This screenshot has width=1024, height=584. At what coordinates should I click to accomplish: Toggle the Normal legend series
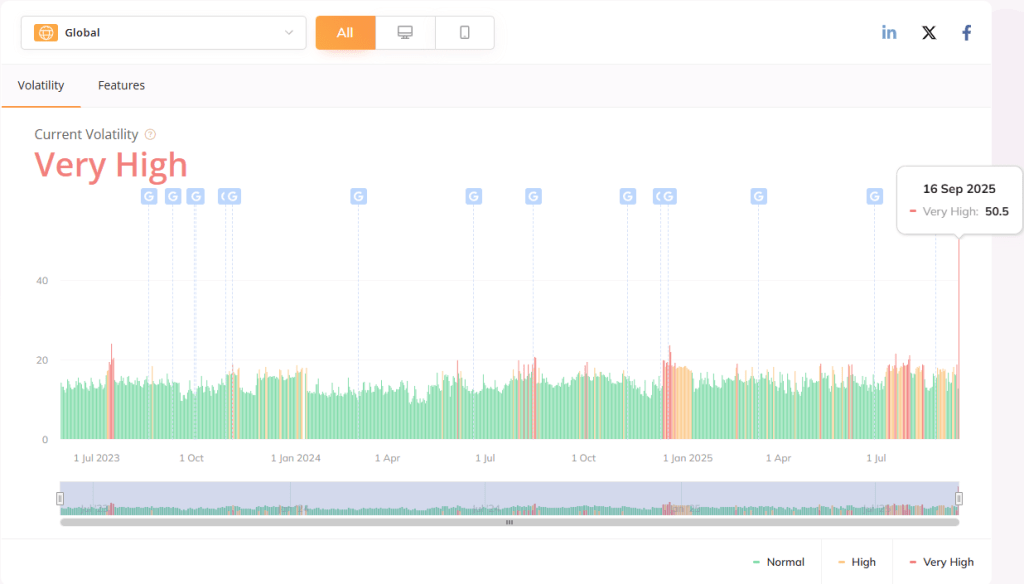pos(779,562)
